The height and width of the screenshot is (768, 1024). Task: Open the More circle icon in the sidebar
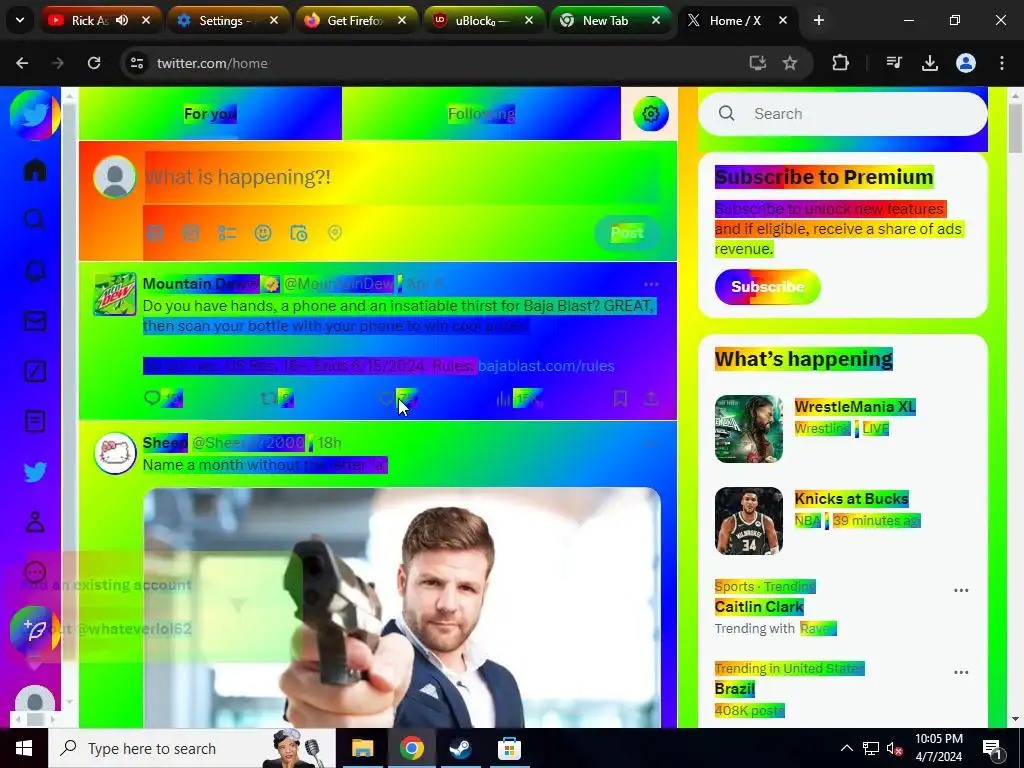pos(35,572)
